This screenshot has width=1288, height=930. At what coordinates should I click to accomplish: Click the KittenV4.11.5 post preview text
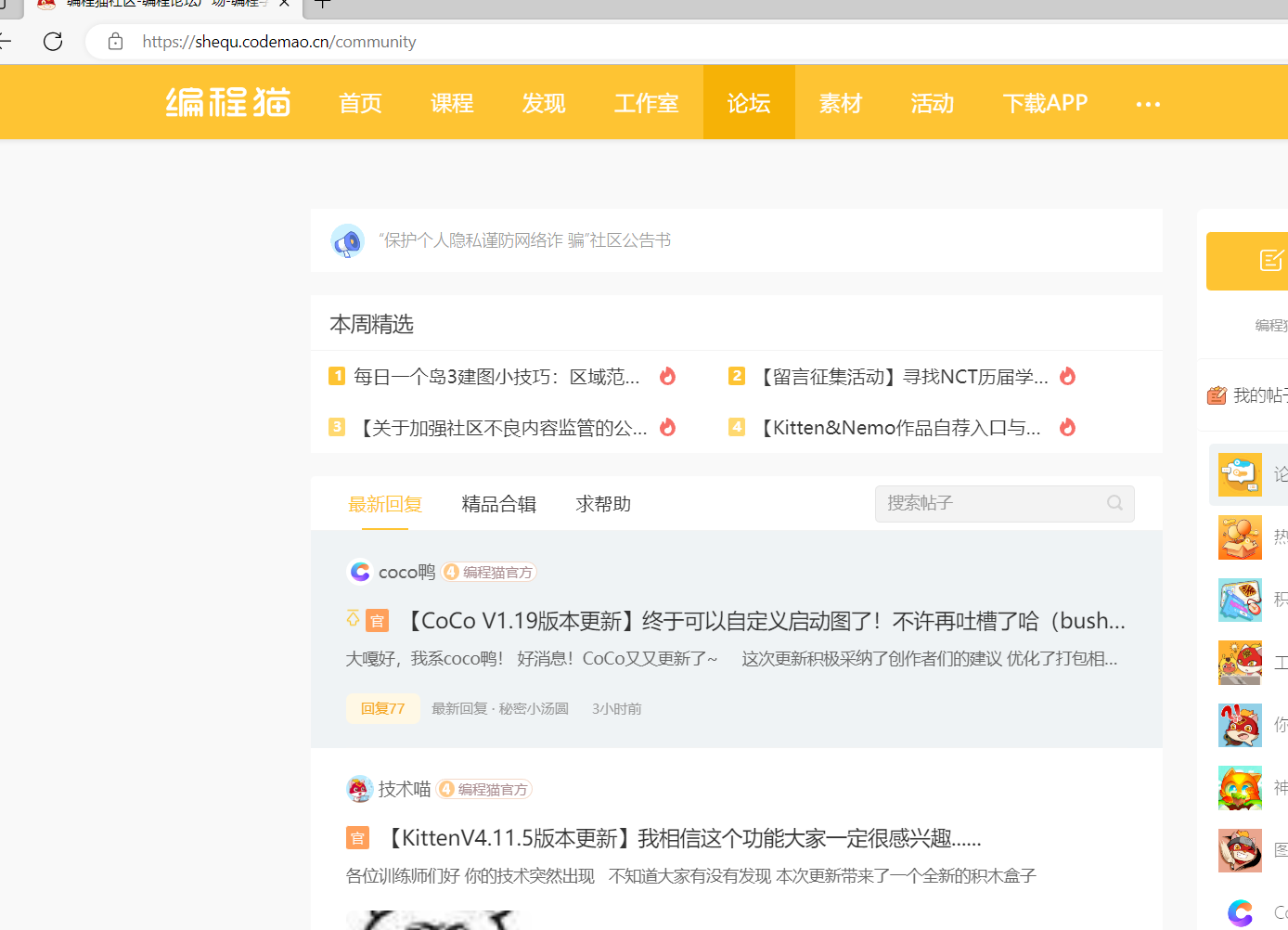[691, 875]
